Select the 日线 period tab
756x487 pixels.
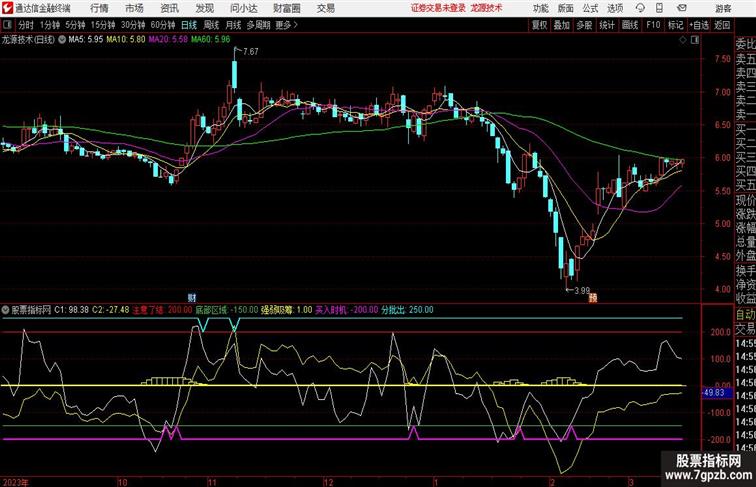(x=189, y=25)
